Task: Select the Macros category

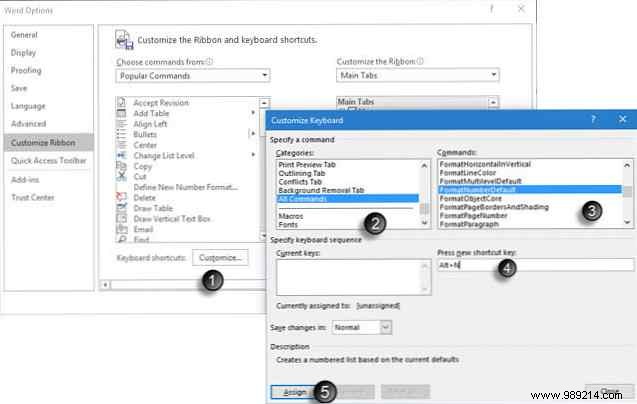Action: pyautogui.click(x=291, y=216)
